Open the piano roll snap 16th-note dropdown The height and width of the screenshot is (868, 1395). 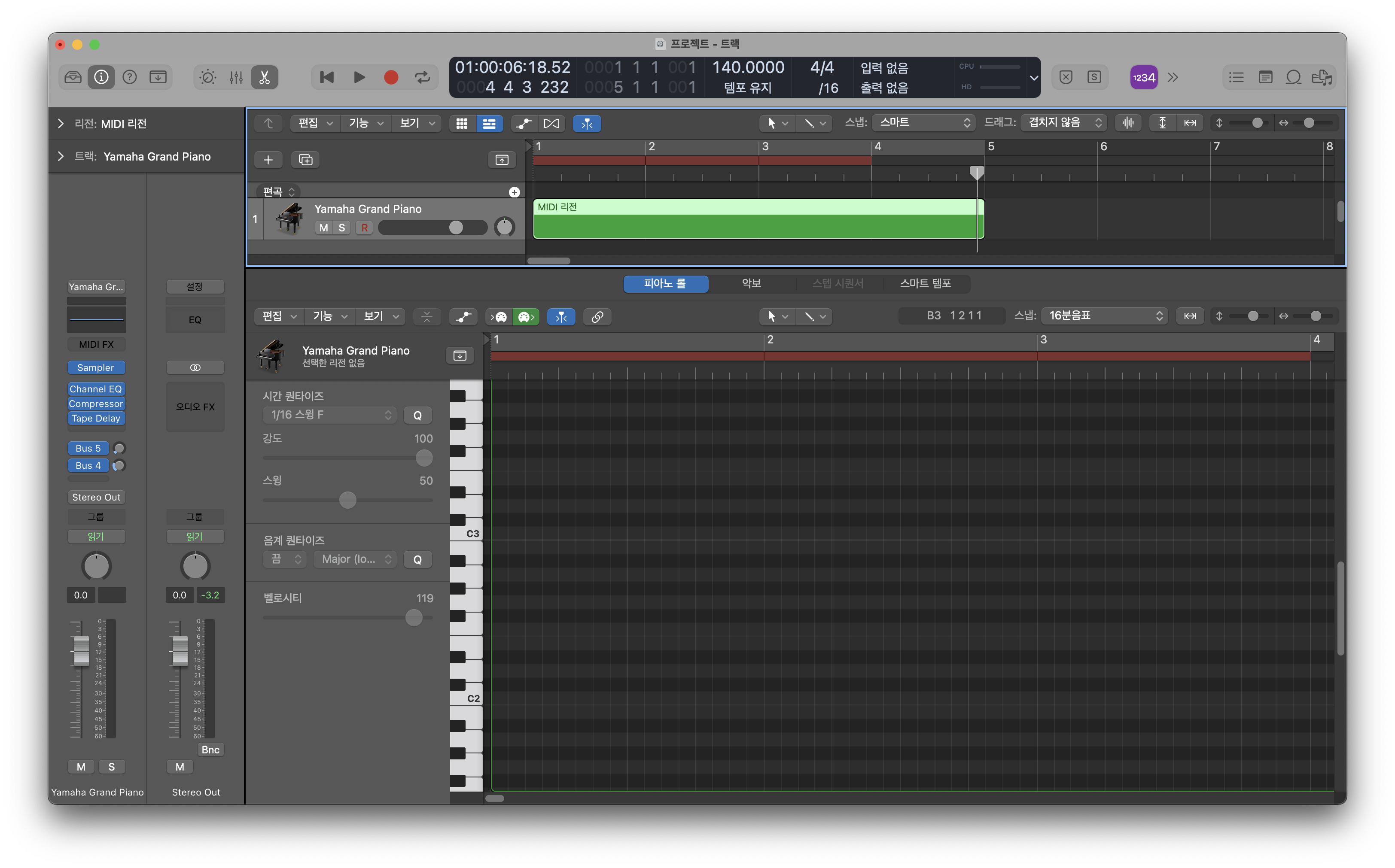tap(1104, 316)
